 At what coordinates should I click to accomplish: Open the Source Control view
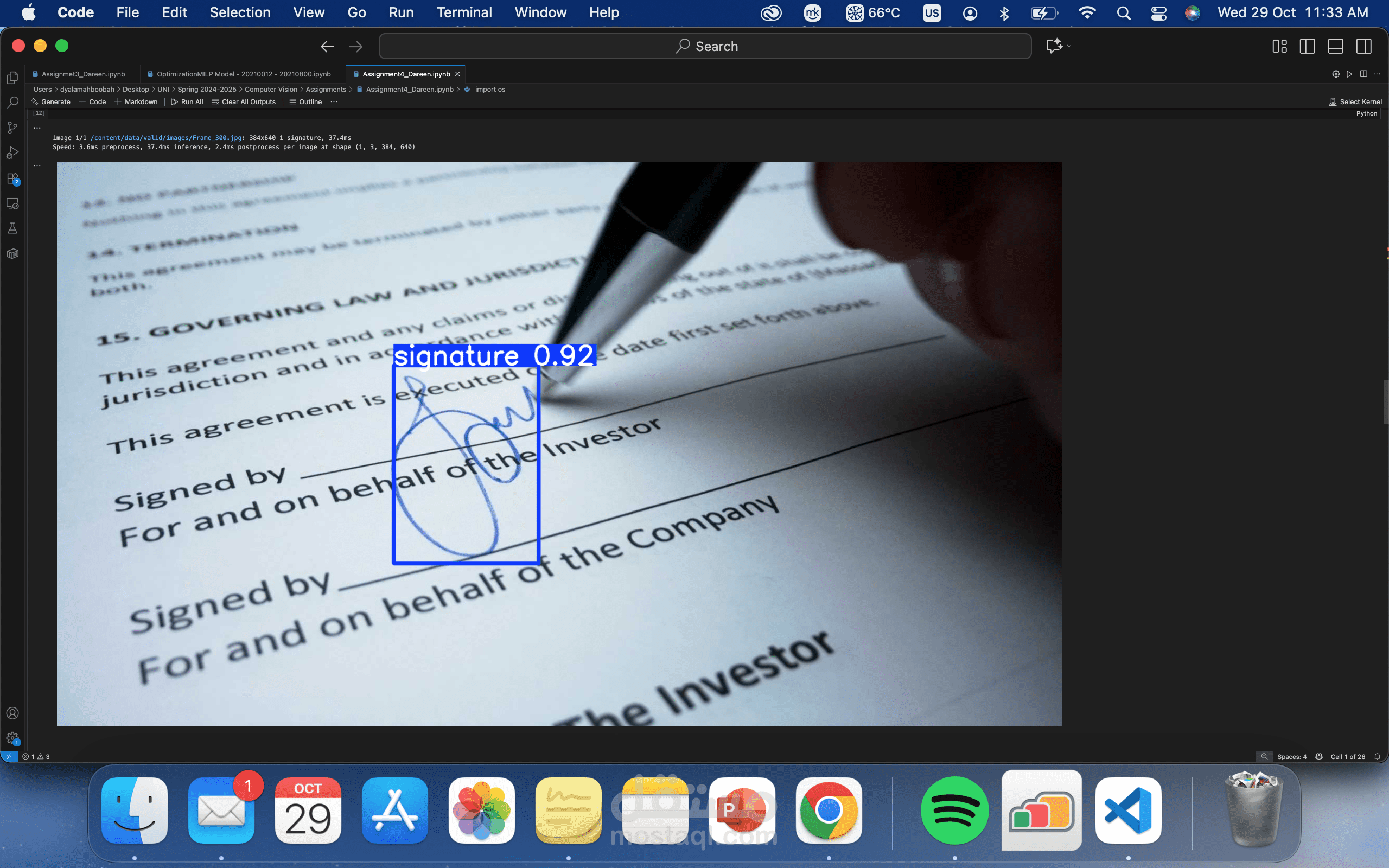12,127
